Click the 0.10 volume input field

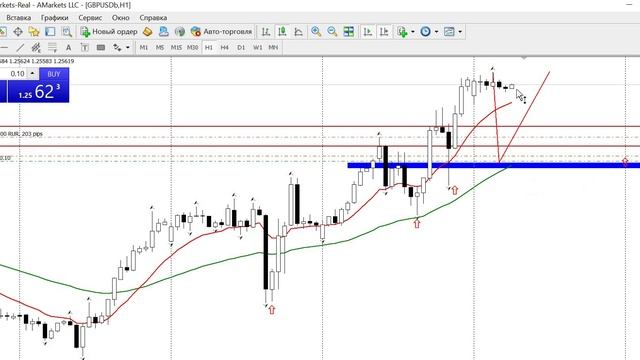pyautogui.click(x=14, y=74)
